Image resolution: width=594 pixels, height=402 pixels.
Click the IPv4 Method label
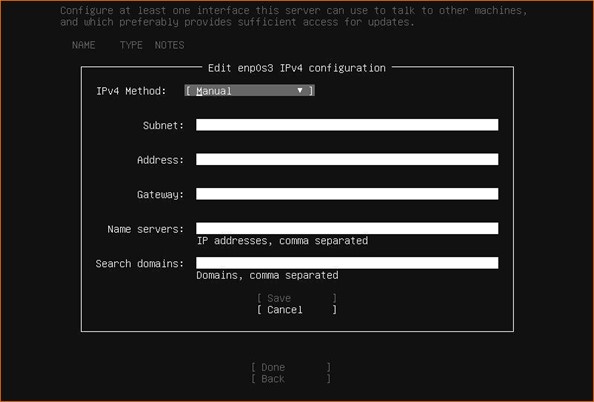pyautogui.click(x=131, y=91)
